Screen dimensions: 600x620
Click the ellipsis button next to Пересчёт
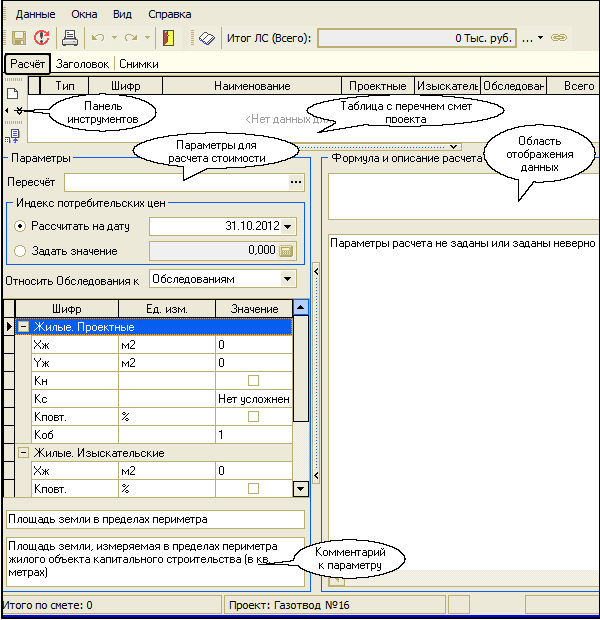click(x=295, y=182)
